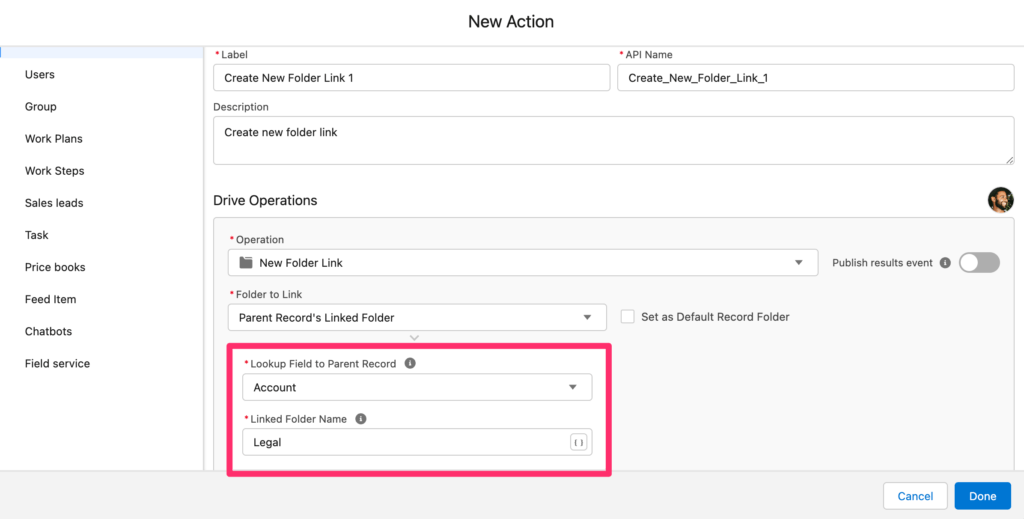Click the Cancel button
This screenshot has width=1024, height=519.
coord(915,496)
